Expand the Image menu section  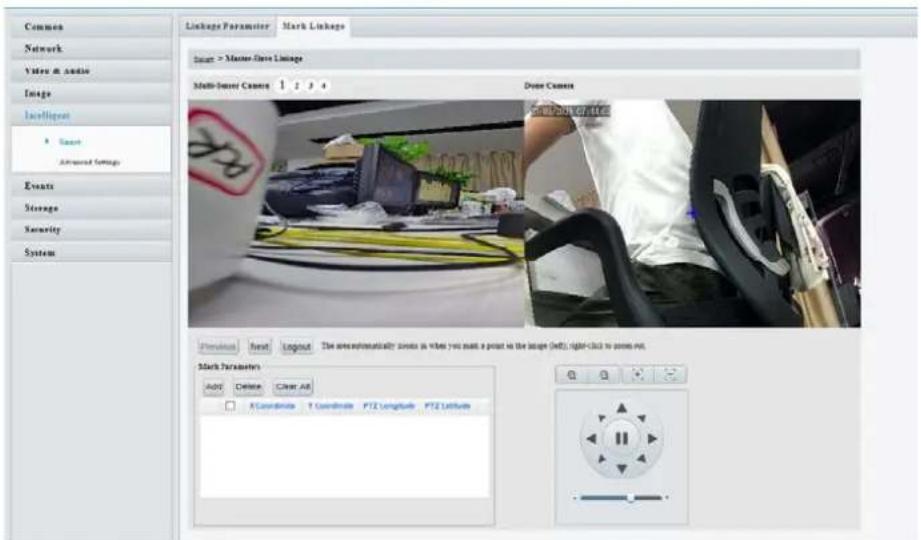(91, 93)
